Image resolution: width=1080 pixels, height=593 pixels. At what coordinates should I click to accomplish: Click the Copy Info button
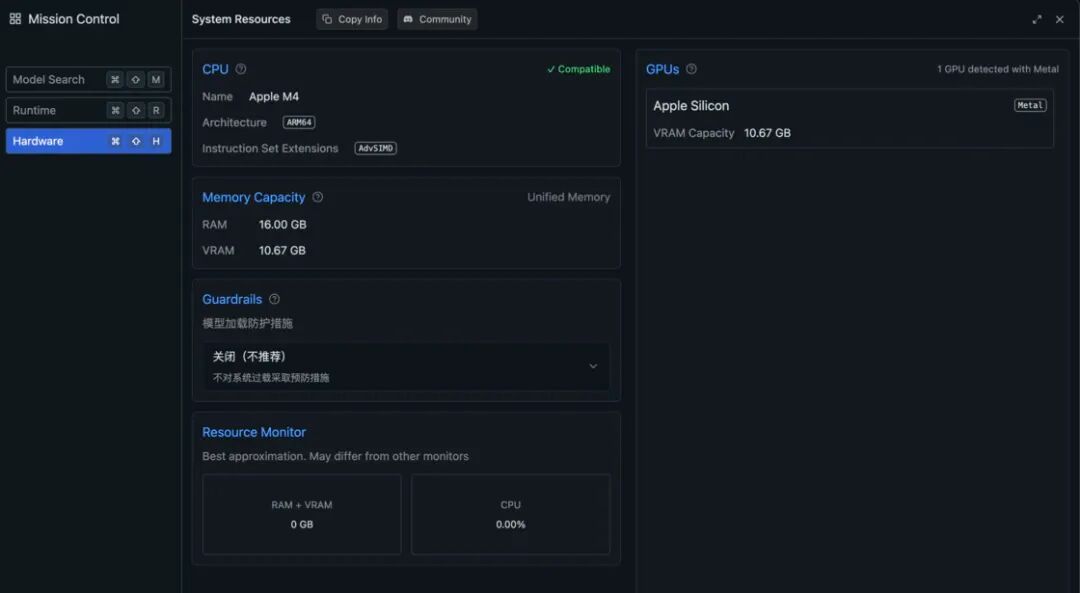click(352, 19)
